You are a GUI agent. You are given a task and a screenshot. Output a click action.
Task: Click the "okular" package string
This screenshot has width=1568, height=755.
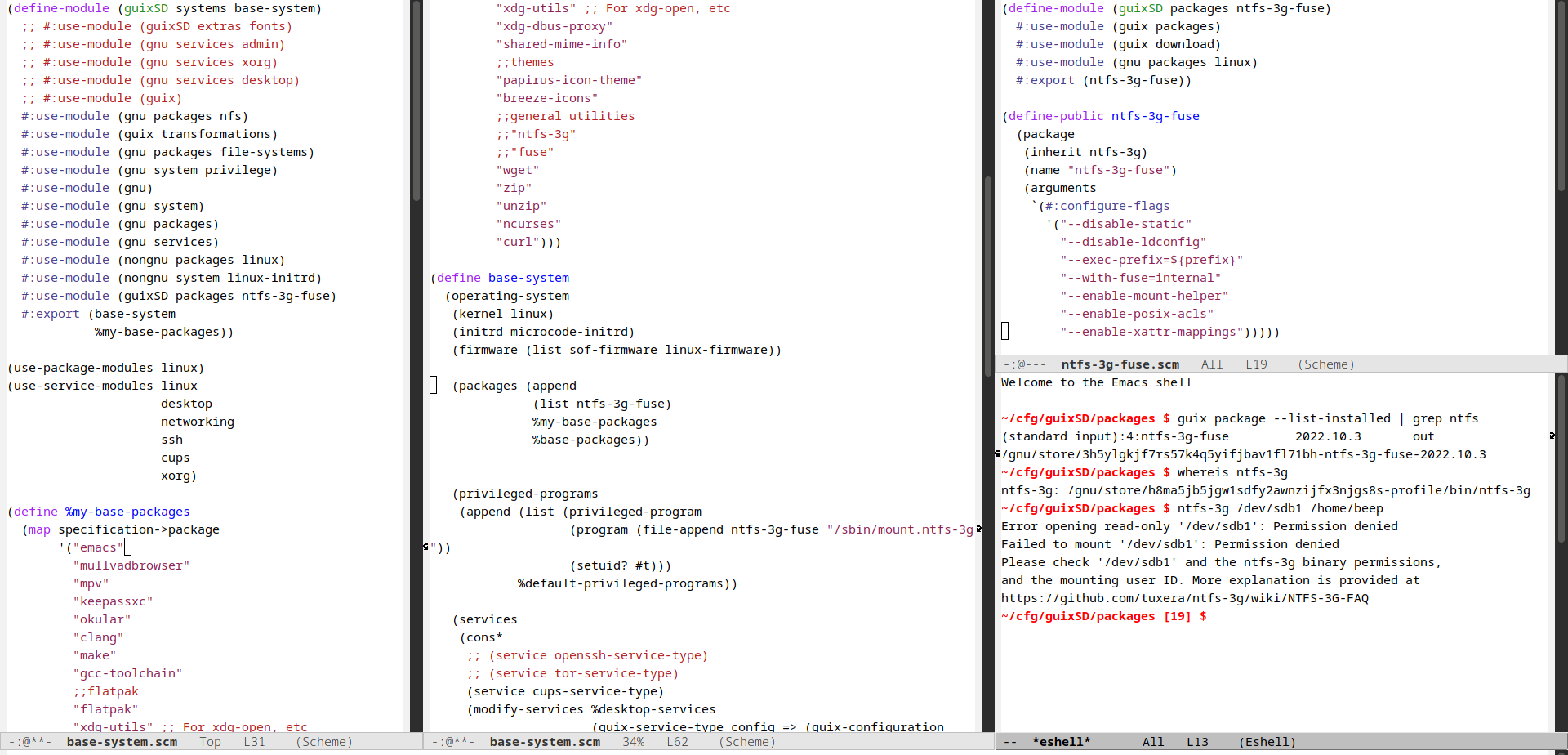[x=102, y=619]
